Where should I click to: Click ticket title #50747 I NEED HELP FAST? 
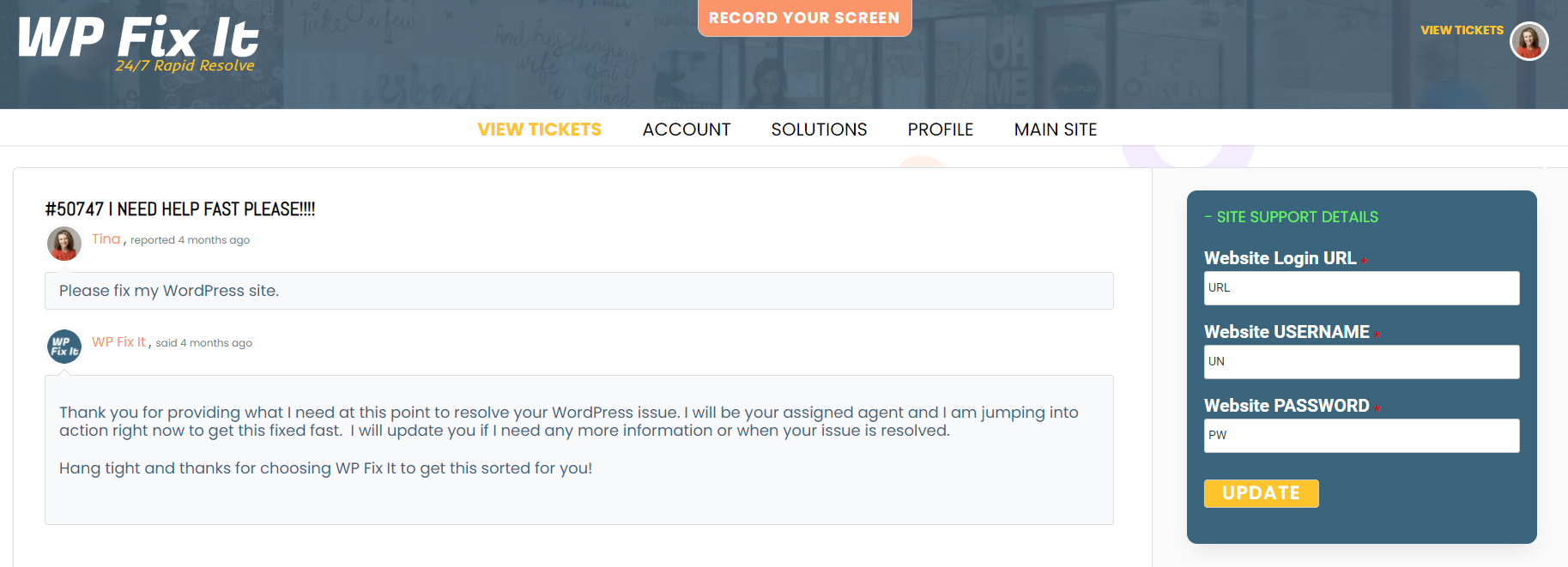(180, 209)
